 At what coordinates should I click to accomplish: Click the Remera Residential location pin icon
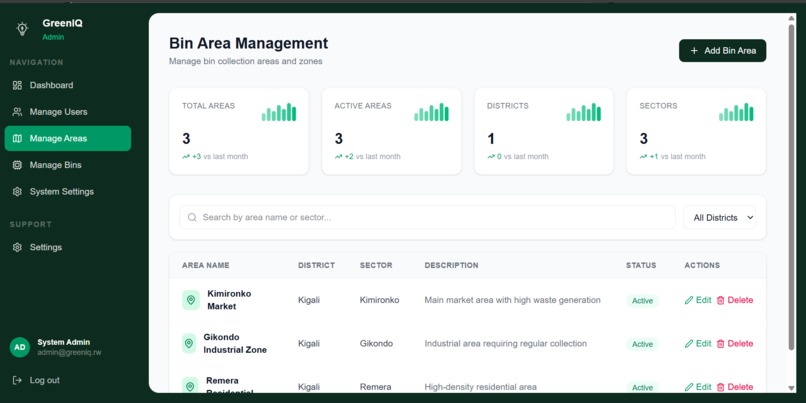click(190, 386)
